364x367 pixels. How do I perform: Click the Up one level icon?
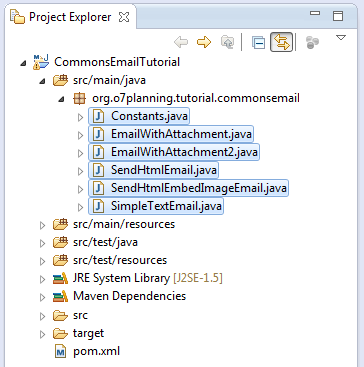tap(227, 42)
